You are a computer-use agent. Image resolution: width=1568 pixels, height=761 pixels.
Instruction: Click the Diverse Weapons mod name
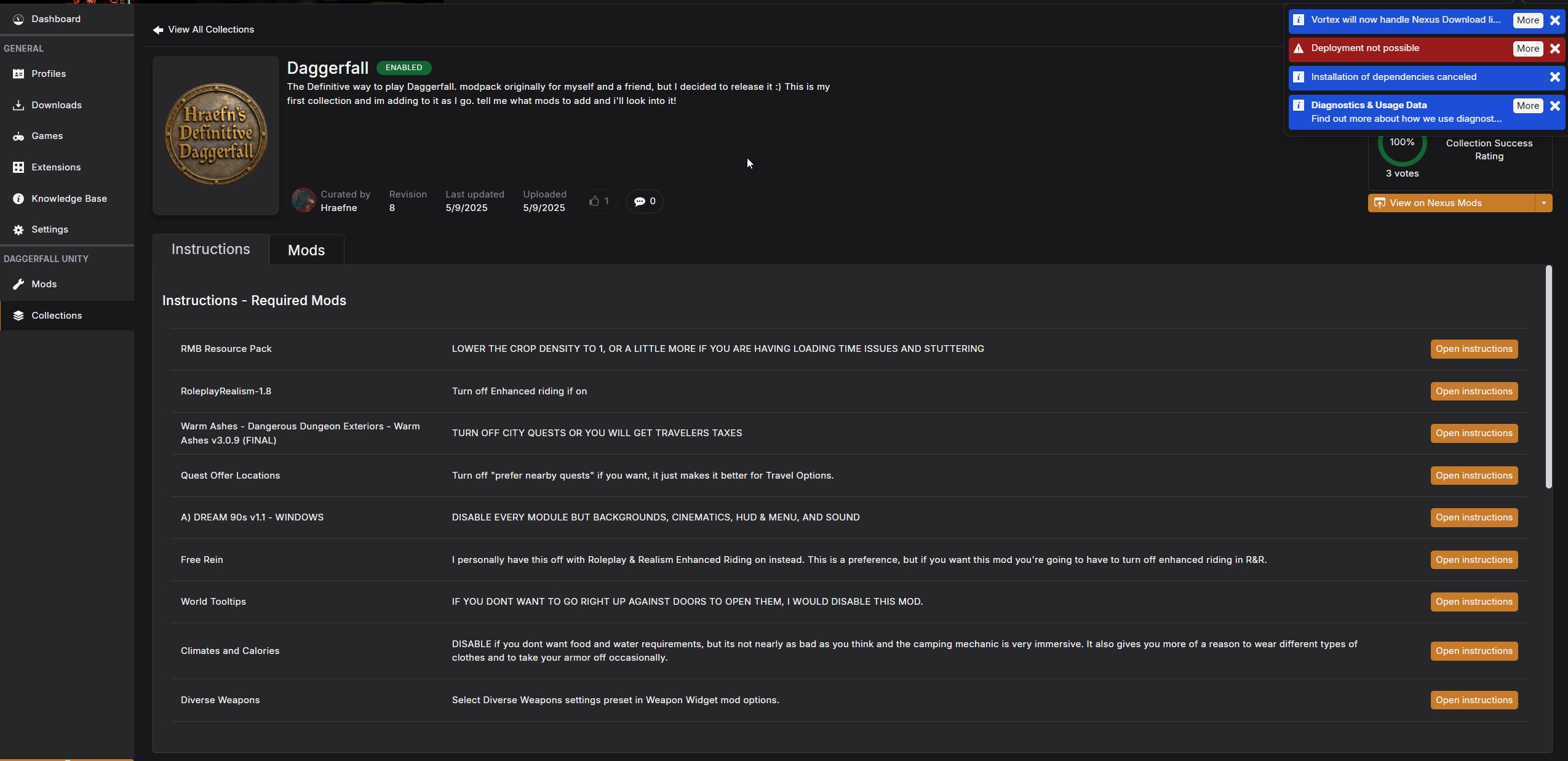pos(220,700)
